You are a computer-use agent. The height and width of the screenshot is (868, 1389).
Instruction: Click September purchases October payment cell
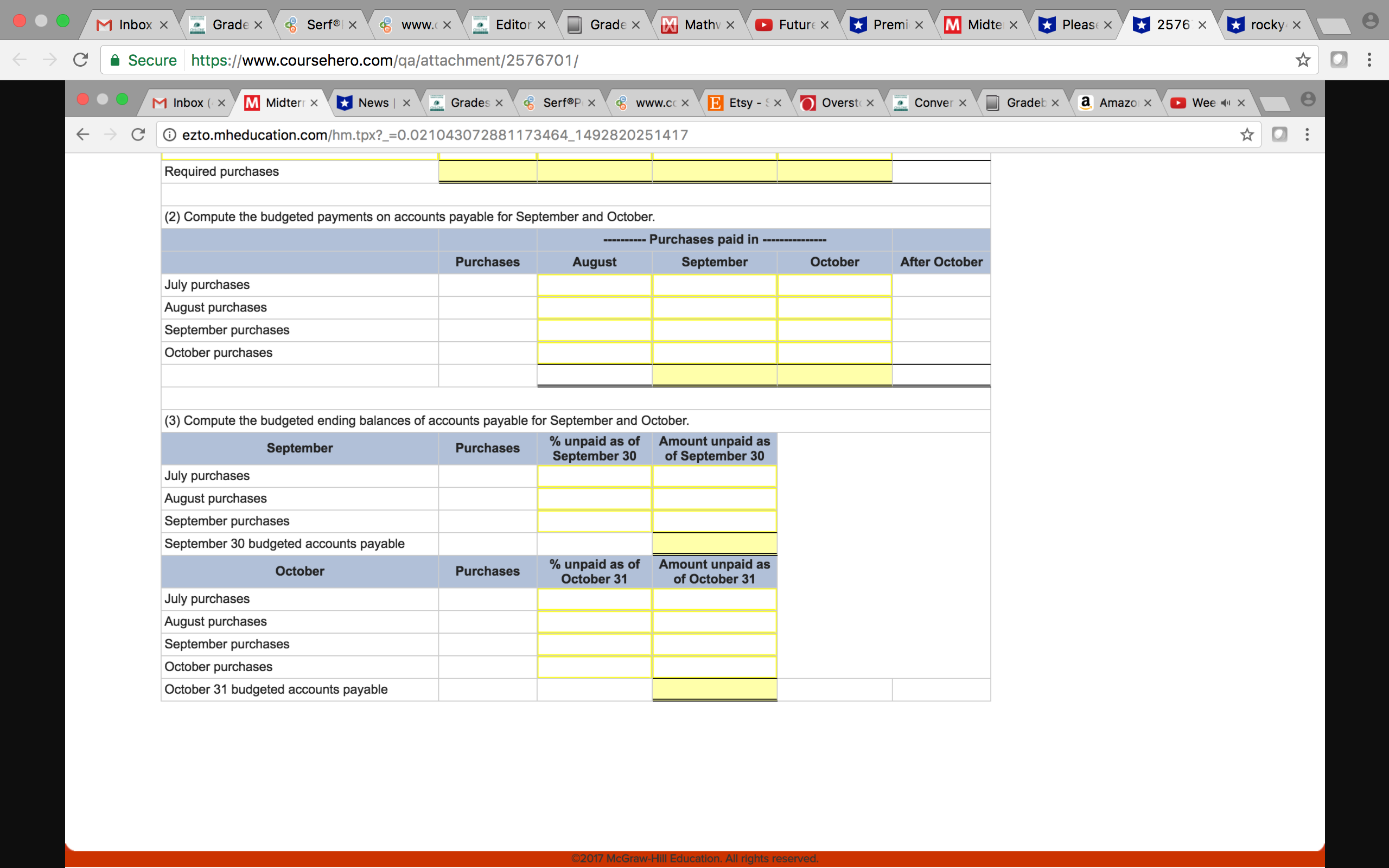pos(834,330)
